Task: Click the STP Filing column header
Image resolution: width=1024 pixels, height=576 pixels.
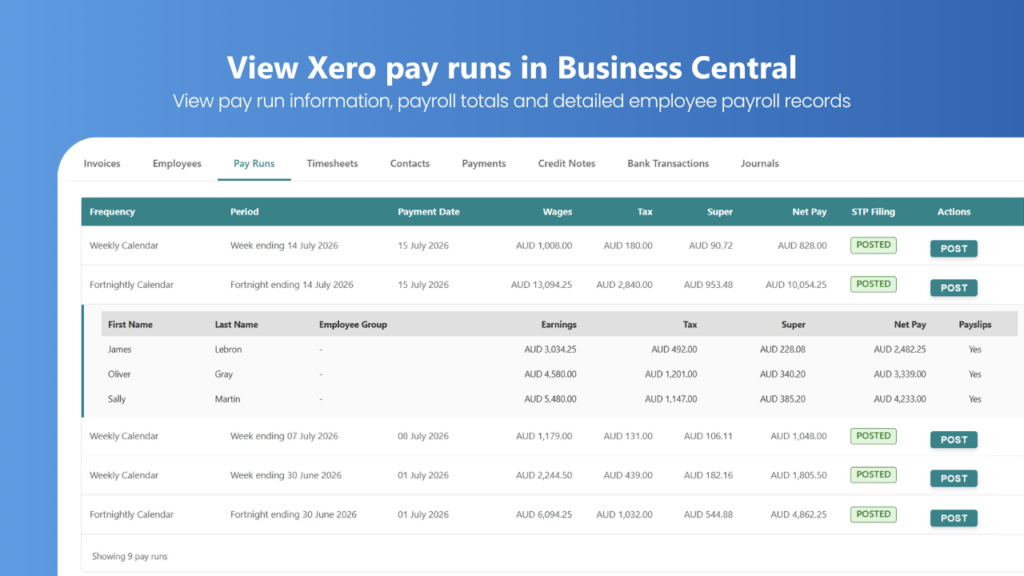Action: (x=873, y=212)
